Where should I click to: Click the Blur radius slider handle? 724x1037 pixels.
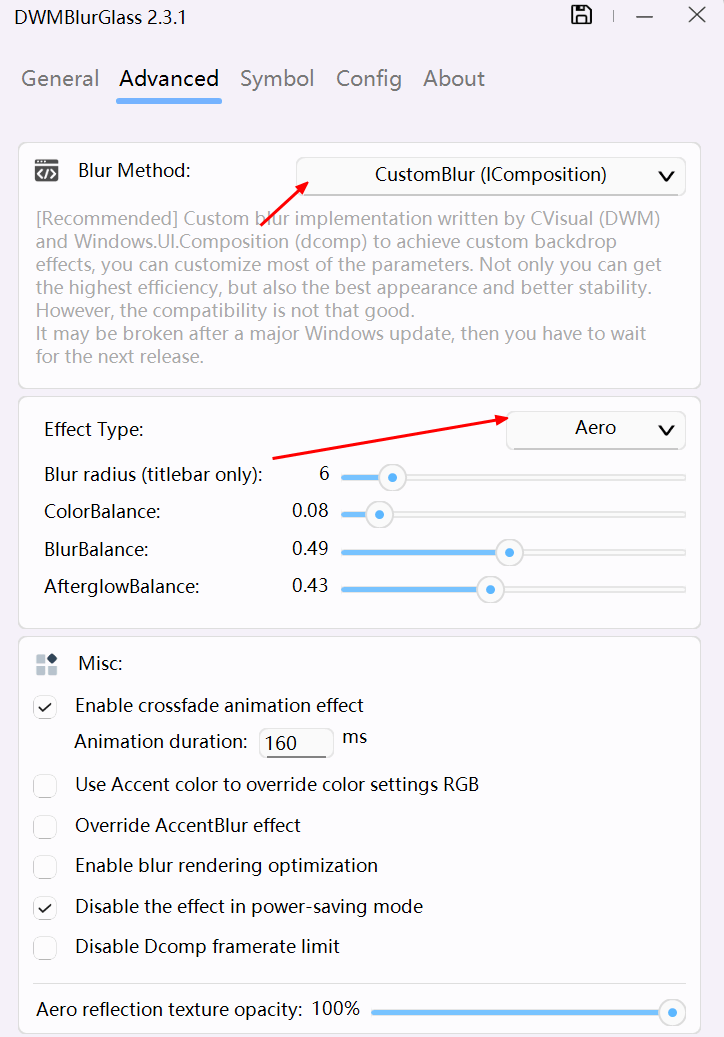[393, 478]
